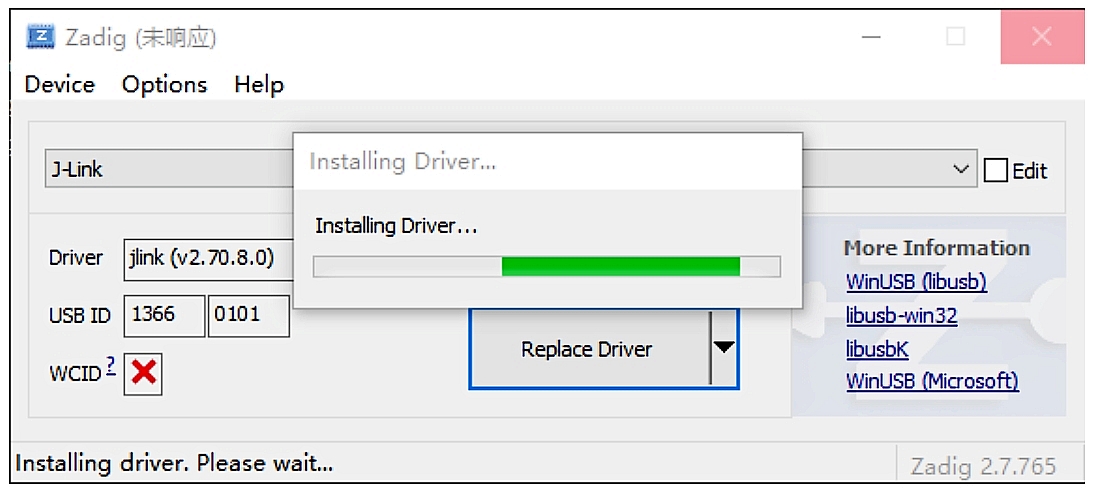Select the J-Link device combo box

(511, 168)
